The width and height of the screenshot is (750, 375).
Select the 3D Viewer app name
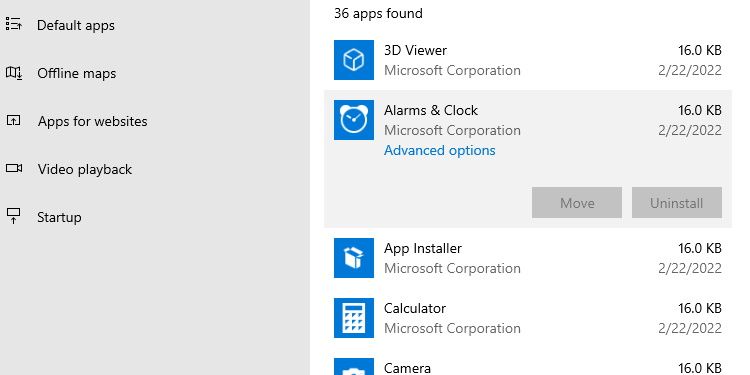coord(415,50)
